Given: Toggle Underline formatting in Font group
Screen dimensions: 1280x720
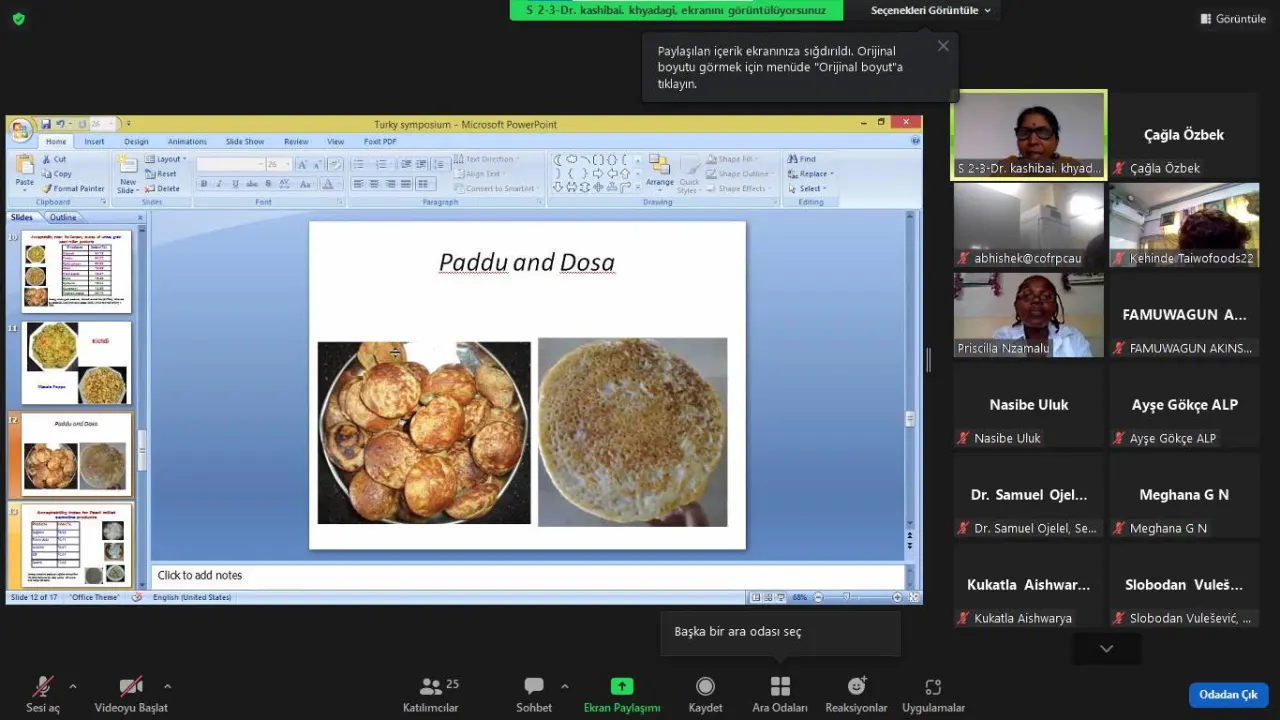Looking at the screenshot, I should click(236, 184).
